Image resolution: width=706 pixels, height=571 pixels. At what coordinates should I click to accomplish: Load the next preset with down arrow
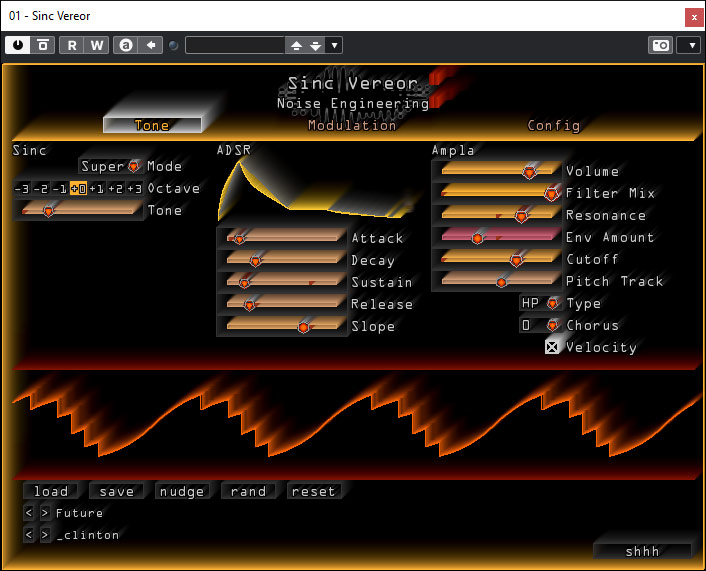[316, 45]
